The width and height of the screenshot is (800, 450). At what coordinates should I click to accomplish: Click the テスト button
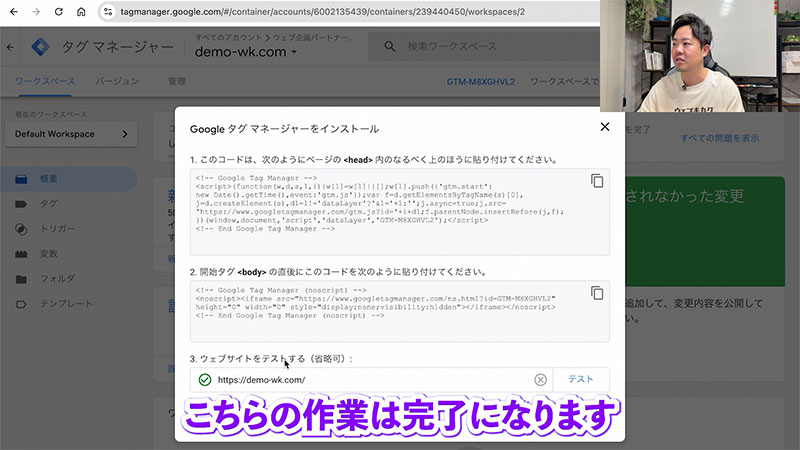tap(581, 379)
